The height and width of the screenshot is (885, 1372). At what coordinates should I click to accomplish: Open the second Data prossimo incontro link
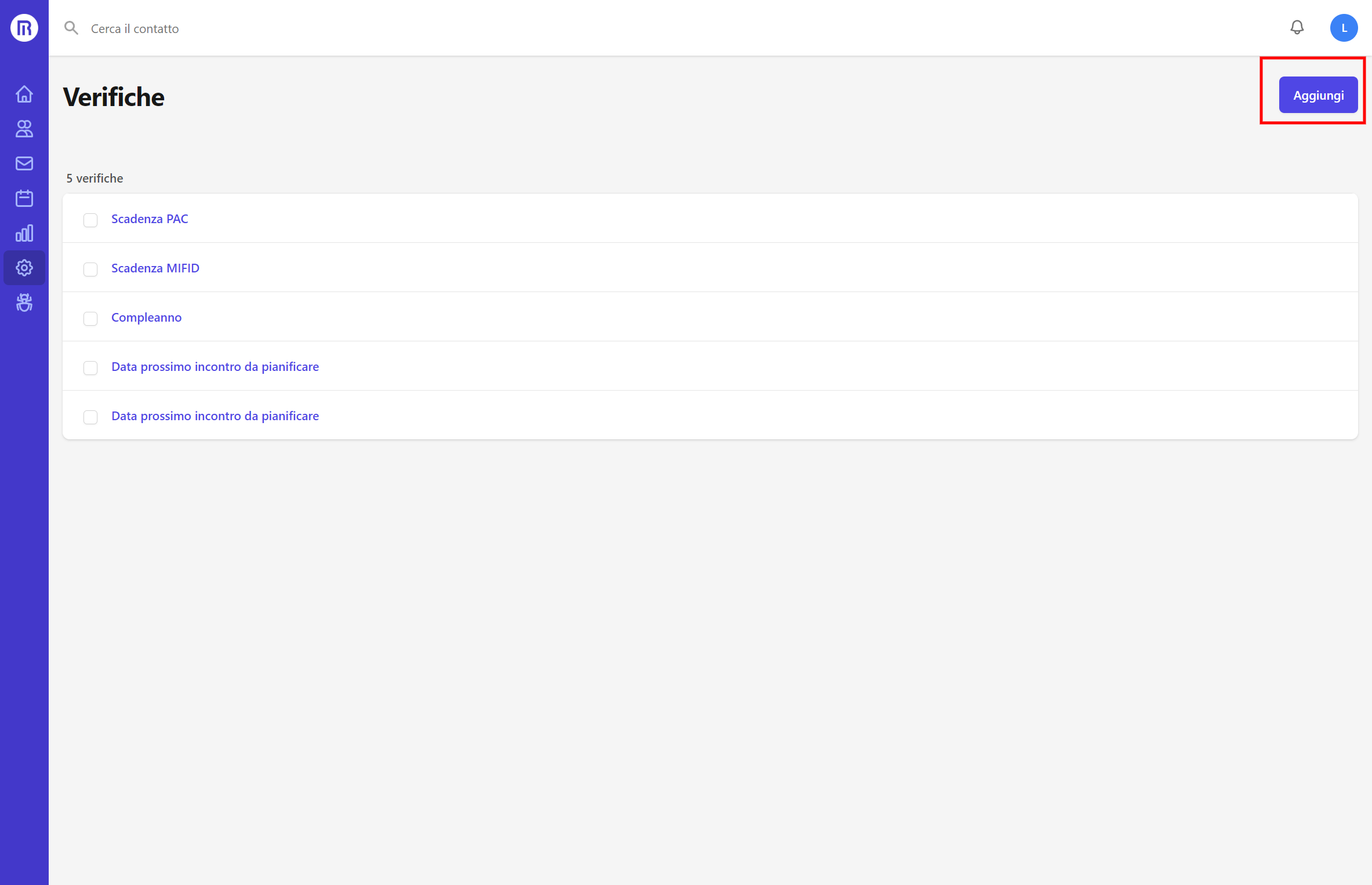[215, 416]
